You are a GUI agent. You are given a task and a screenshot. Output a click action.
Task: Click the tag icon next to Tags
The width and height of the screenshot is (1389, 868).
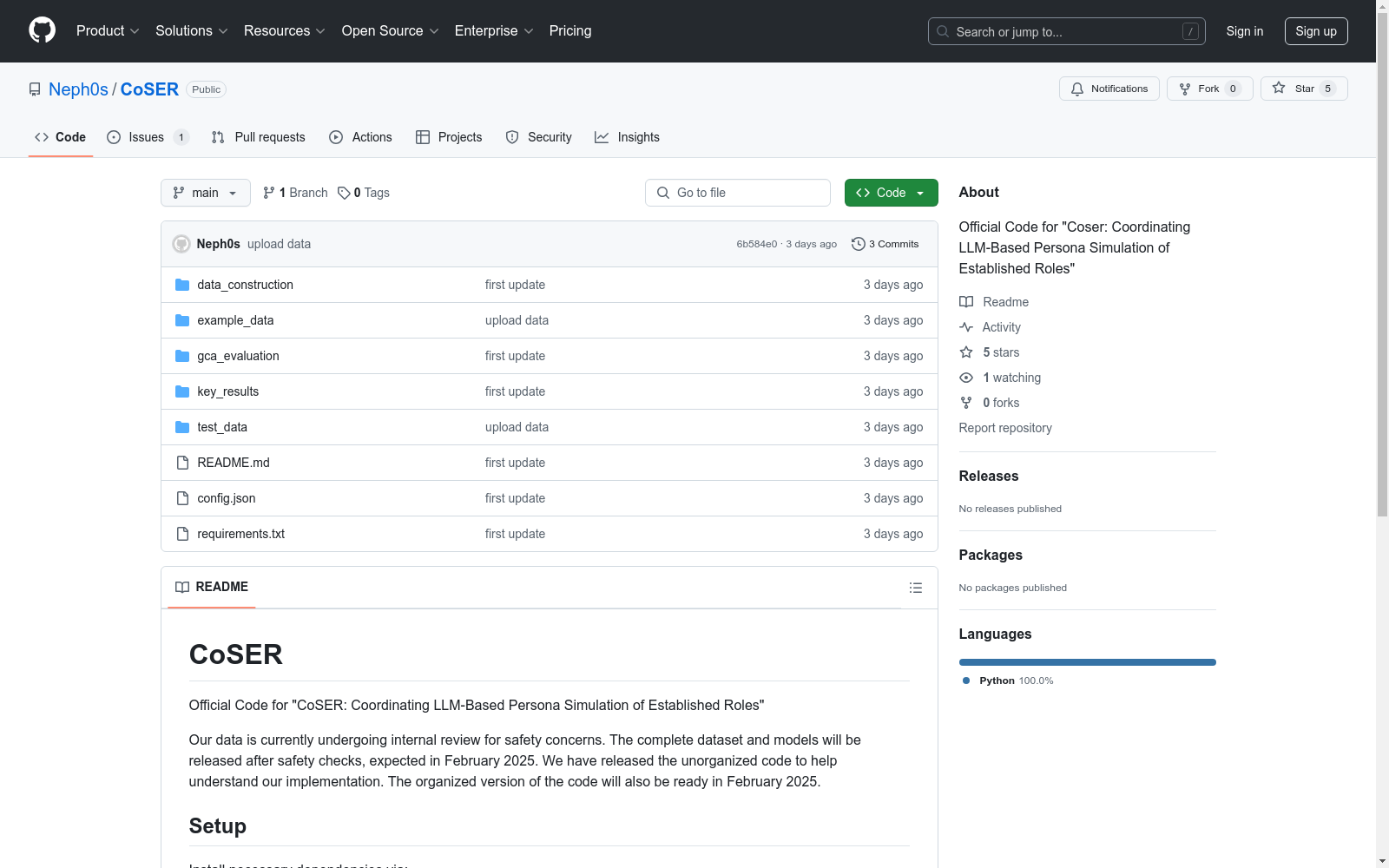[x=344, y=193]
